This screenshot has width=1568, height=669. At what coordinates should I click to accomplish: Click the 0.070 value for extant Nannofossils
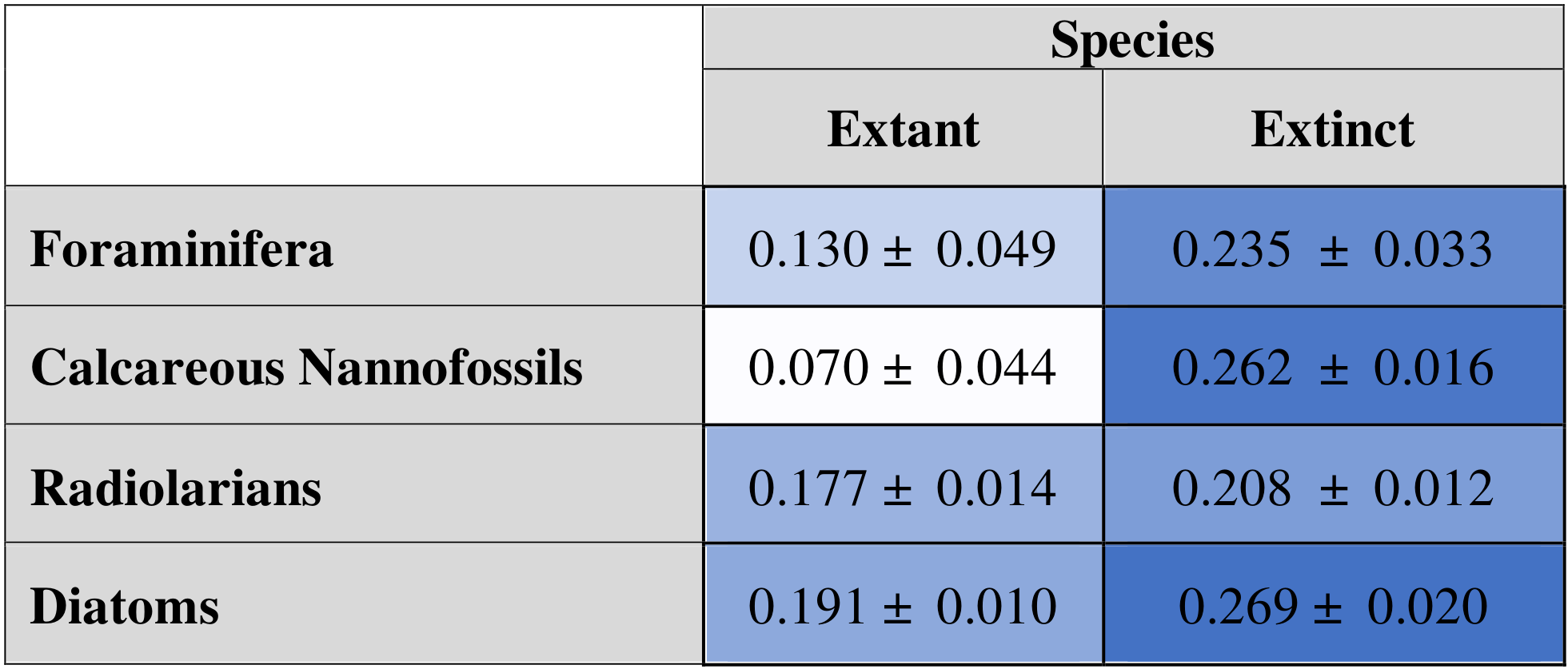[x=808, y=368]
